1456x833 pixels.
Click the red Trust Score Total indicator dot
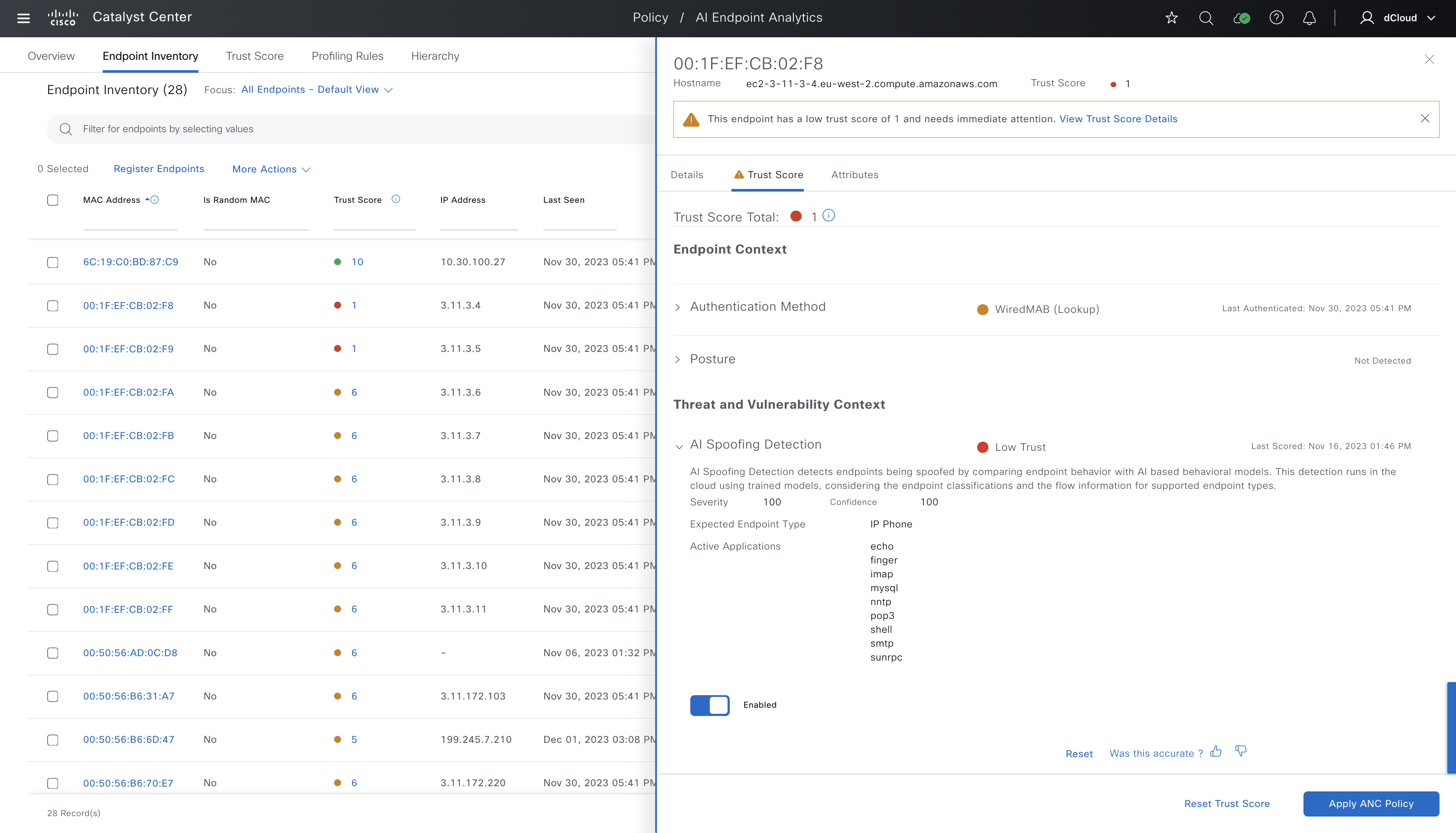click(796, 216)
